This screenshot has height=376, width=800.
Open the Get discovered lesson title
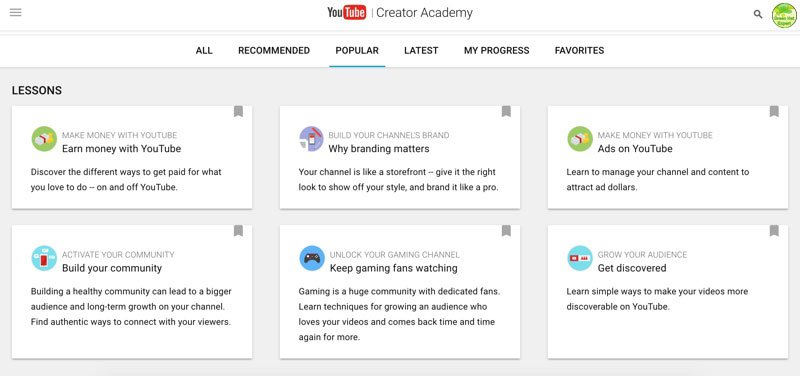[632, 268]
